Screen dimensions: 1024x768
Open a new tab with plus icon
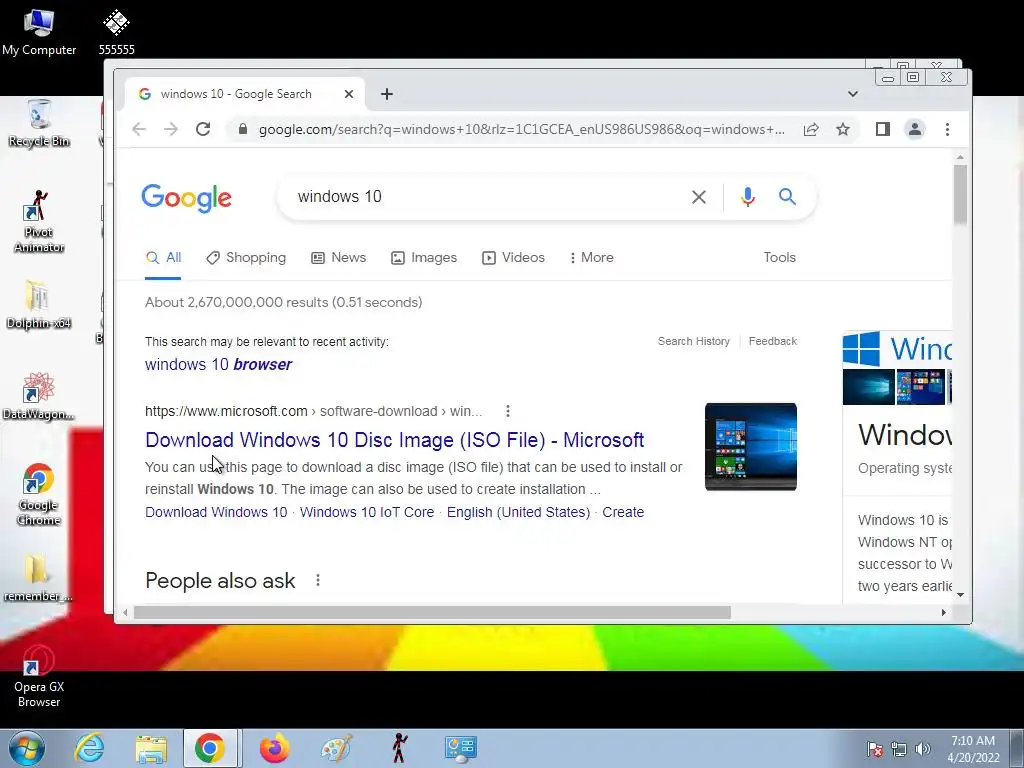coord(387,94)
